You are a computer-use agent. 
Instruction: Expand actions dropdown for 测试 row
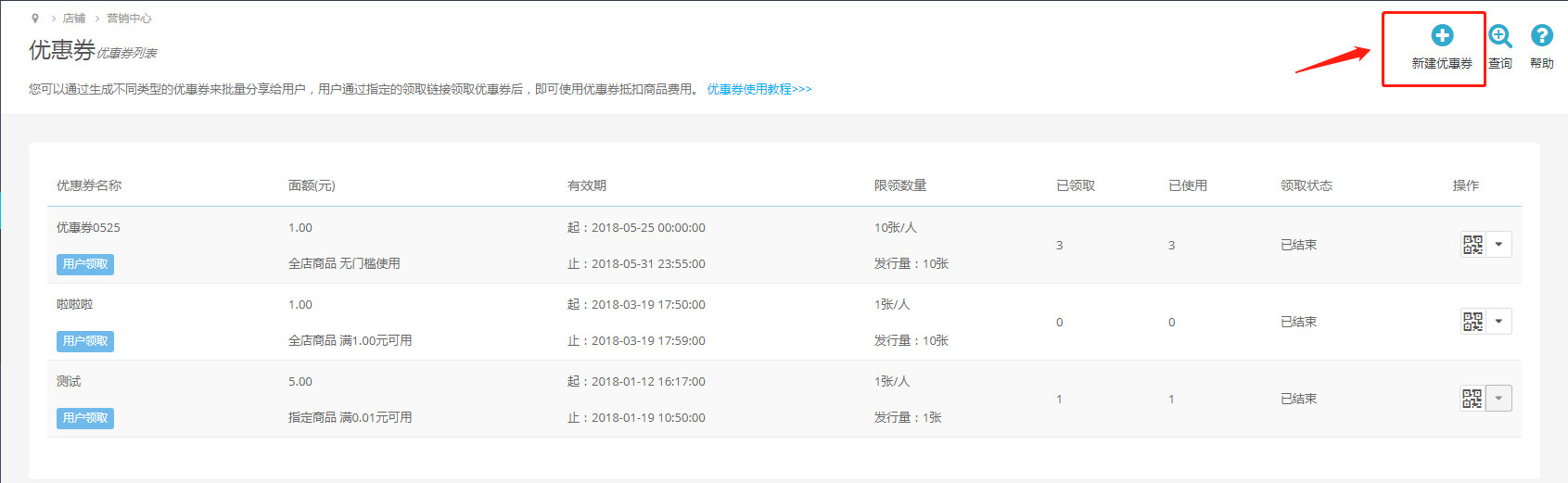pyautogui.click(x=1498, y=399)
